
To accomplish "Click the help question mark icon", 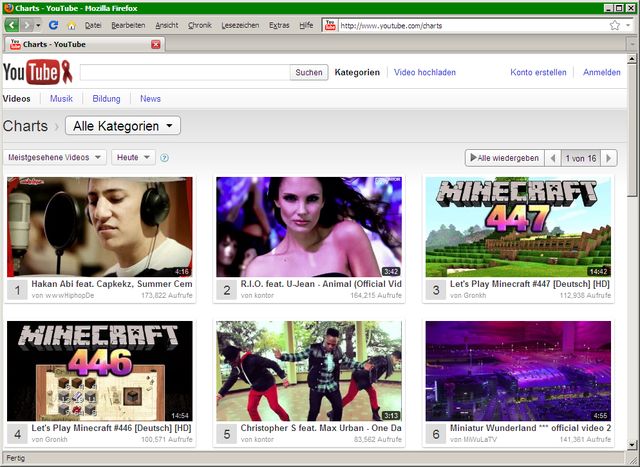I will tap(165, 158).
